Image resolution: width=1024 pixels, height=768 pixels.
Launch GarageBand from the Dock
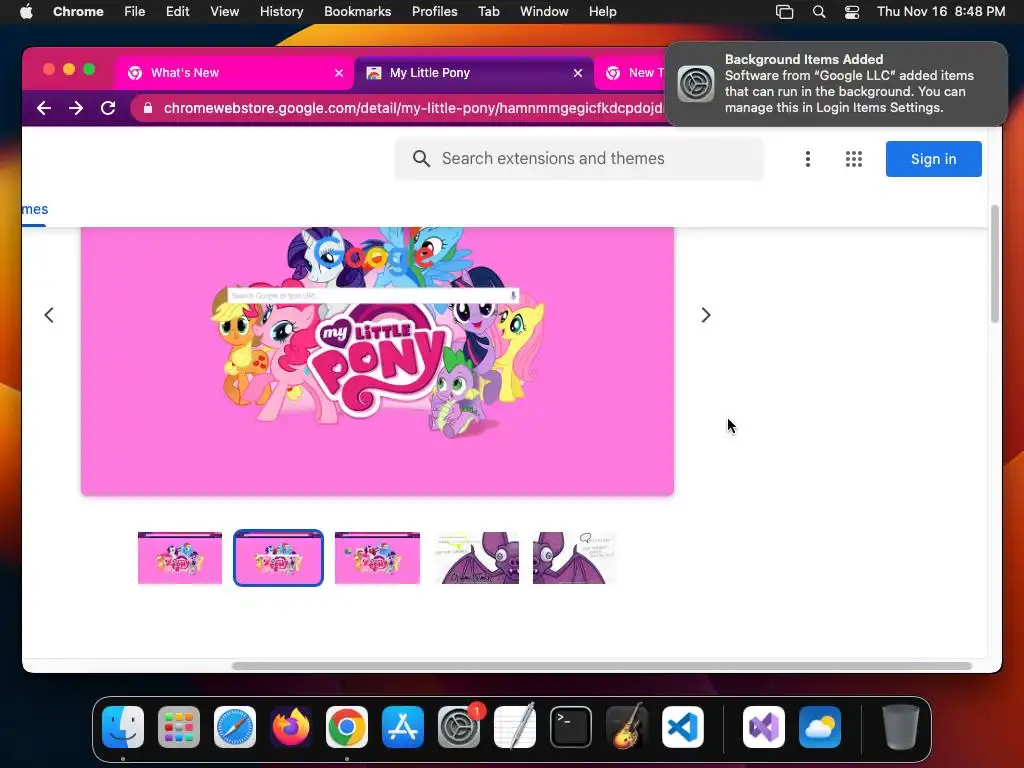point(627,727)
